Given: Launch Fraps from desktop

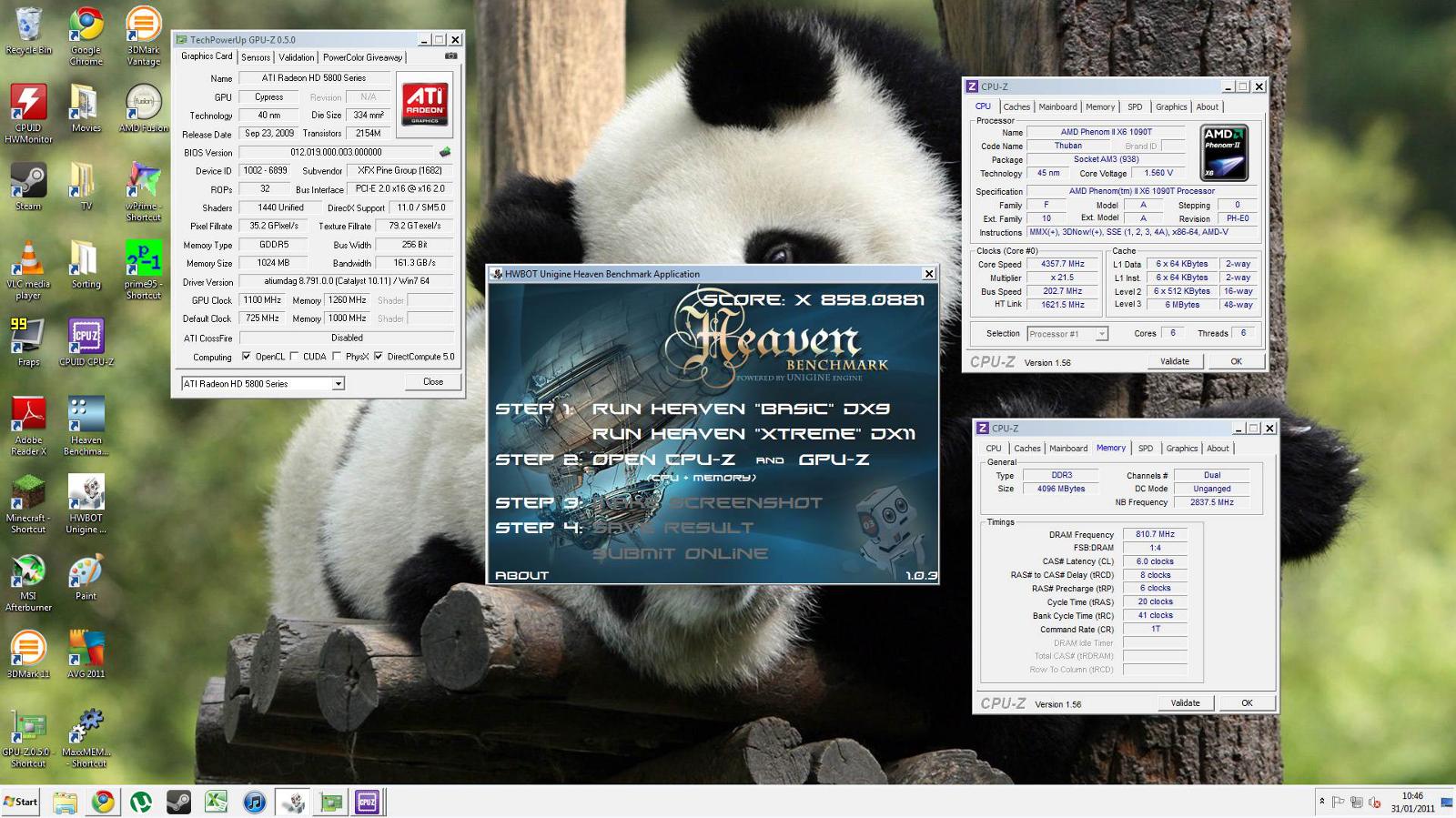Looking at the screenshot, I should click(28, 342).
